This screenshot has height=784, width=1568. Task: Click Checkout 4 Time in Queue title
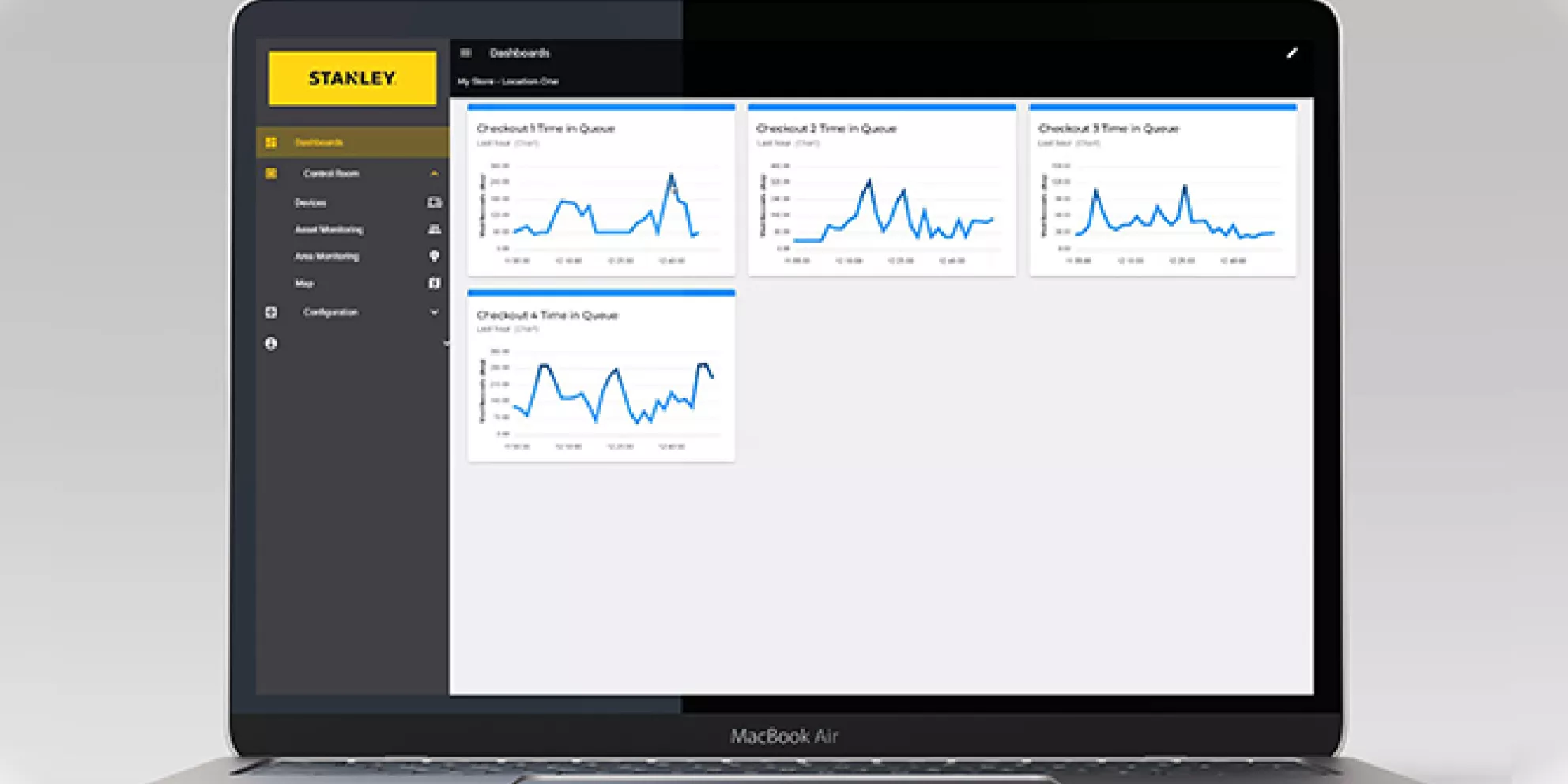(547, 315)
